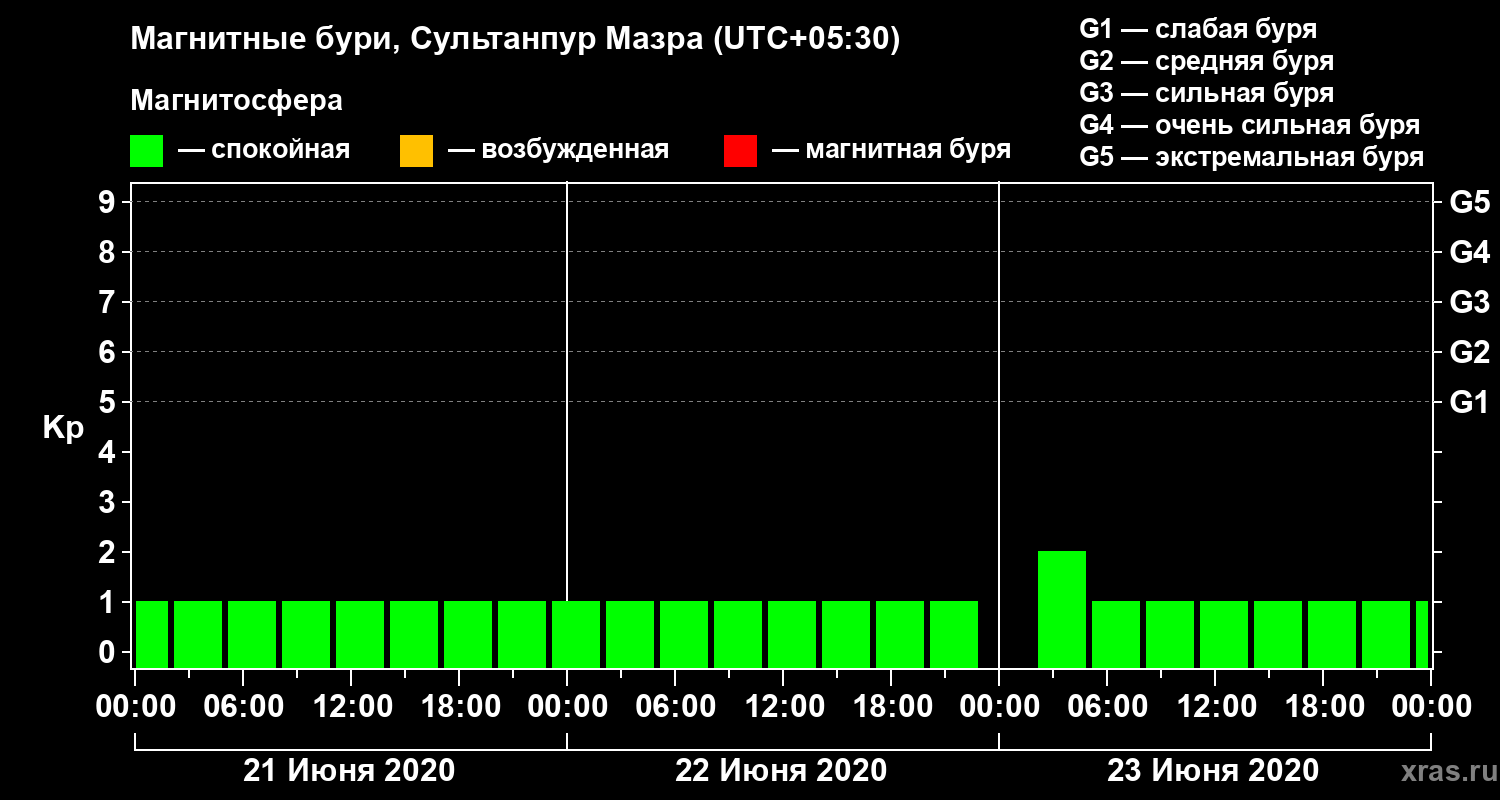Viewport: 1500px width, 800px height.
Task: Click the 'G4 — очень сильная буря' legend line
Action: pos(1250,125)
